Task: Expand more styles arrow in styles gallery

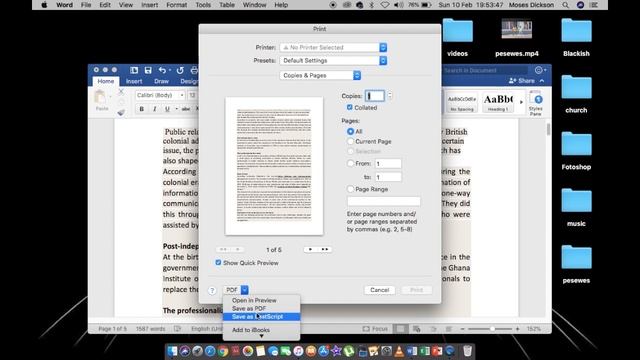Action: [521, 102]
